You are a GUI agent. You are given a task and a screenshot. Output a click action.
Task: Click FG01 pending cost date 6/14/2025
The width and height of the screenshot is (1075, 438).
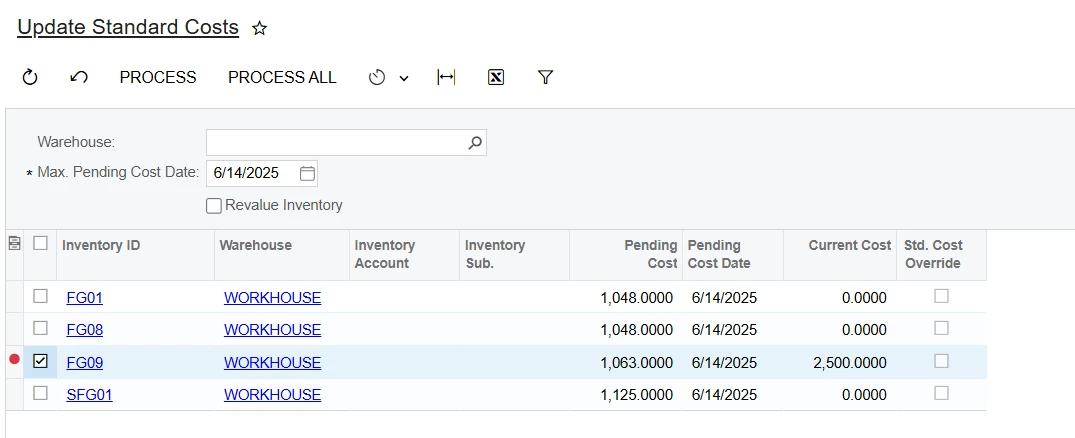pos(733,297)
